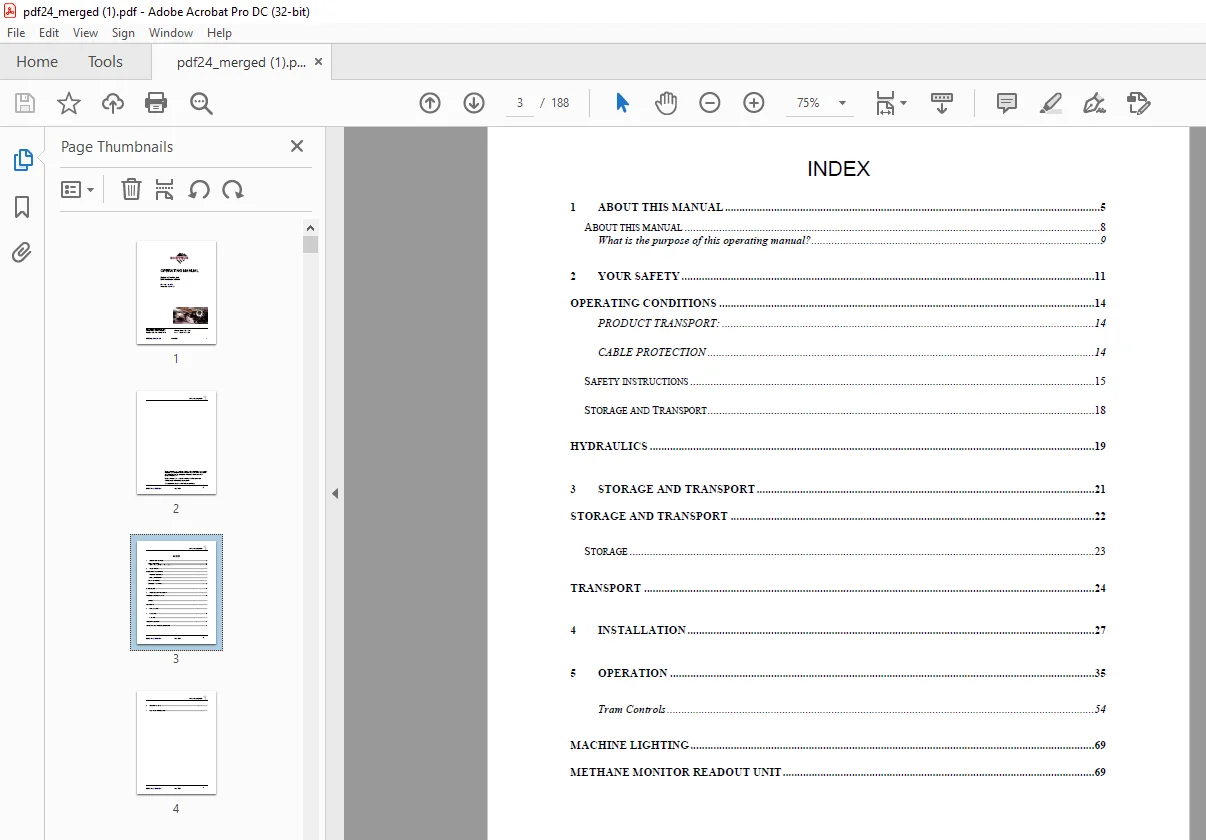Screen dimensions: 1206x840
Task: Select the Highlight text tool
Action: click(1050, 103)
